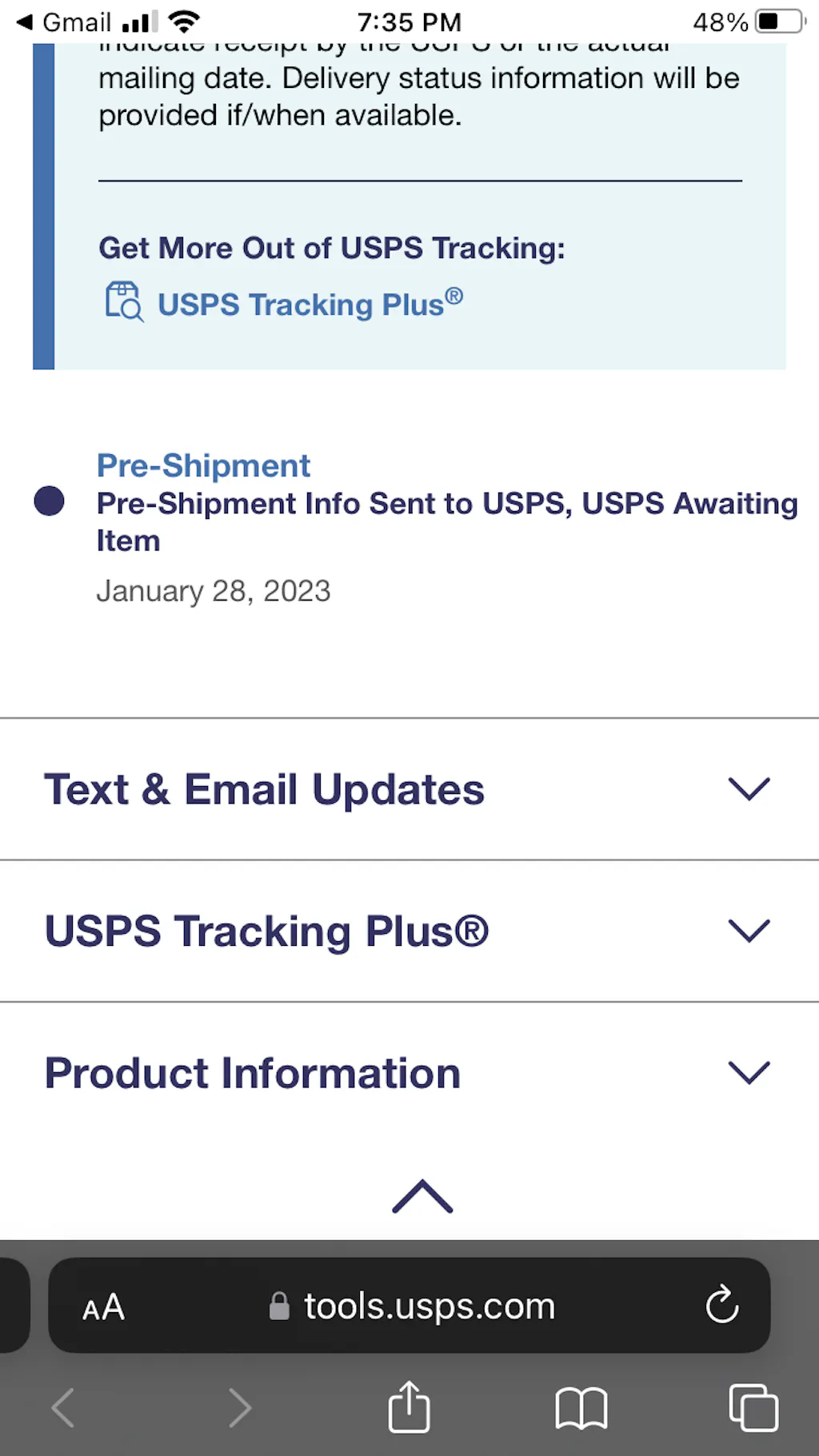819x1456 pixels.
Task: Tap the Safari share icon
Action: click(409, 1406)
